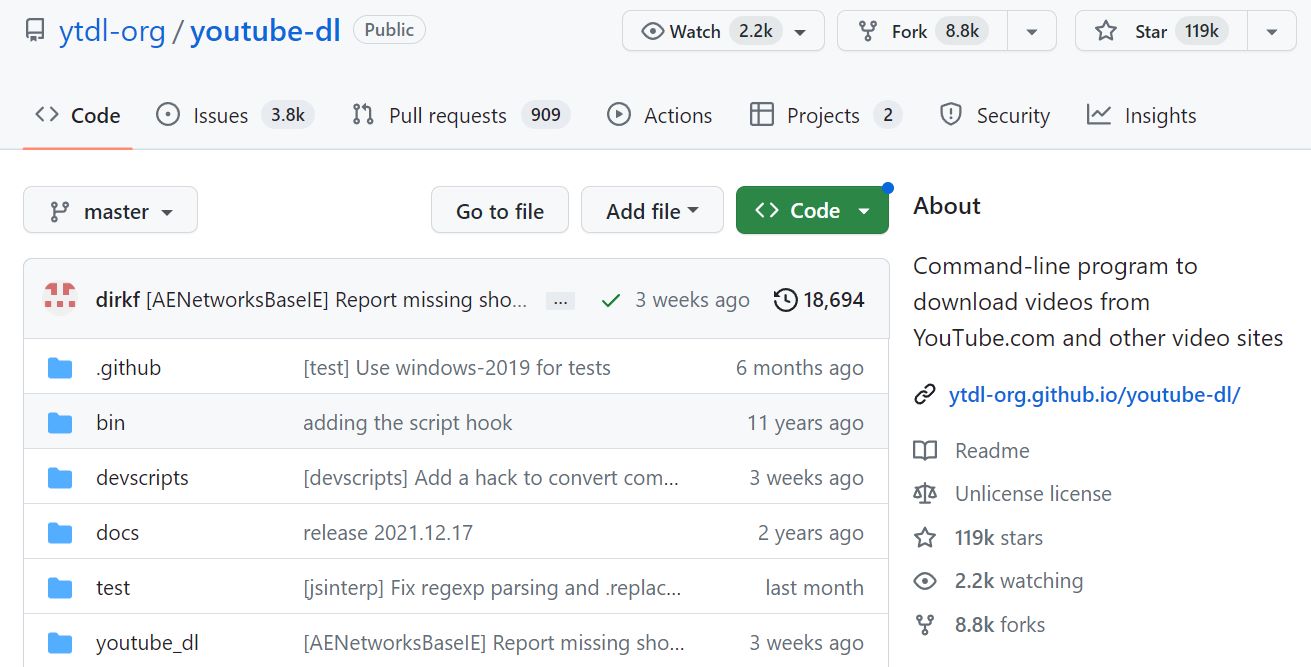This screenshot has width=1311, height=667.
Task: Open commit '[devscripts] Add a hack to convert'
Action: point(491,478)
